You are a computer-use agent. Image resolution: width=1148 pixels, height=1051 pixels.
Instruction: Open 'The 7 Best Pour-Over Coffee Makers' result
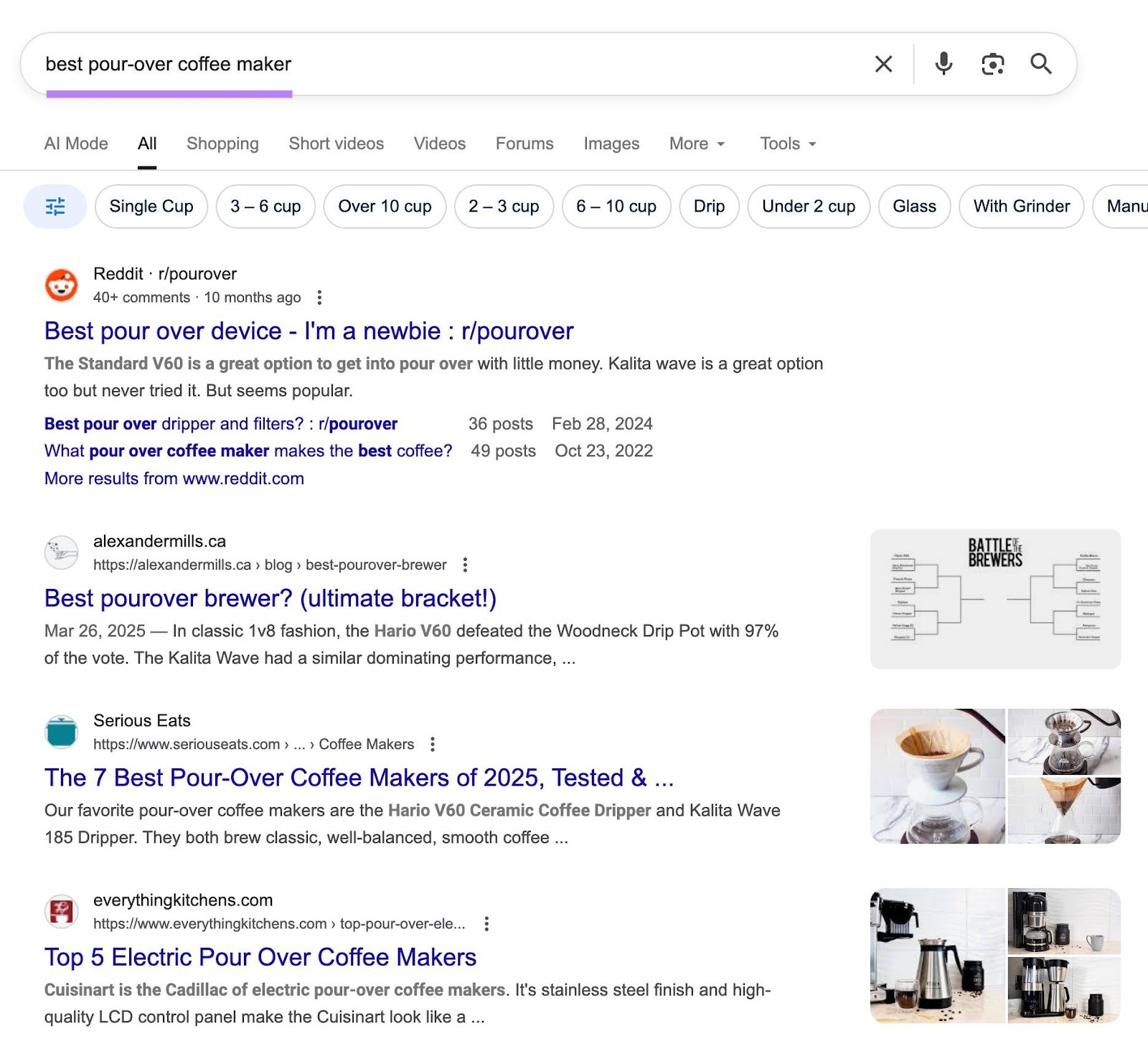click(359, 778)
